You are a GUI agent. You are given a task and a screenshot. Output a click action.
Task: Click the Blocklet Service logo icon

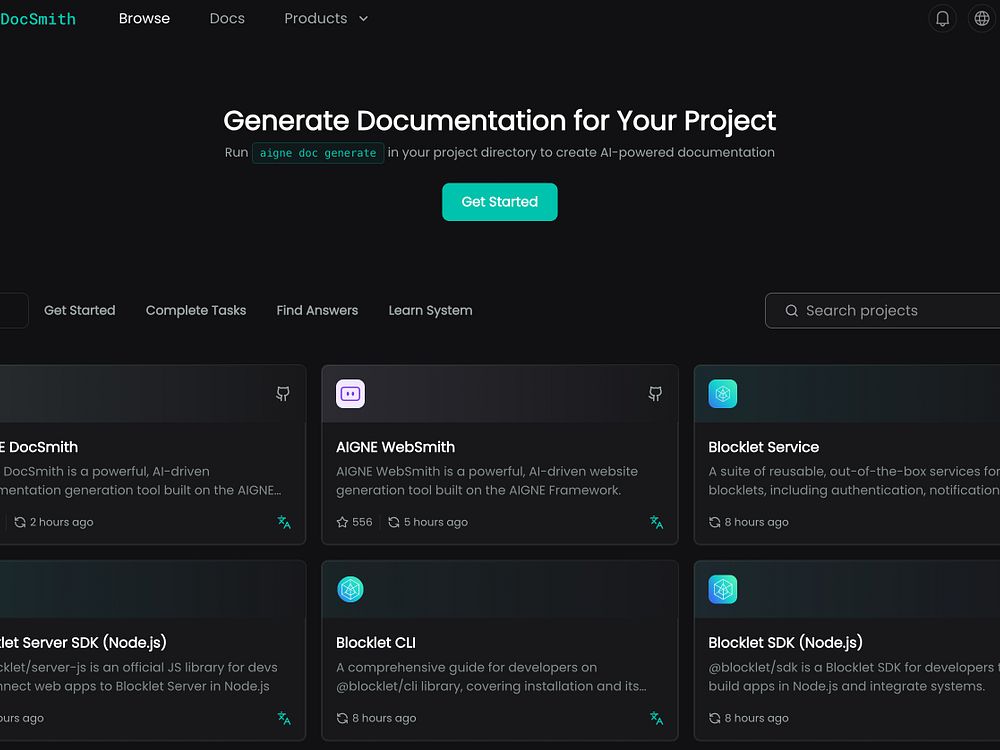[722, 394]
